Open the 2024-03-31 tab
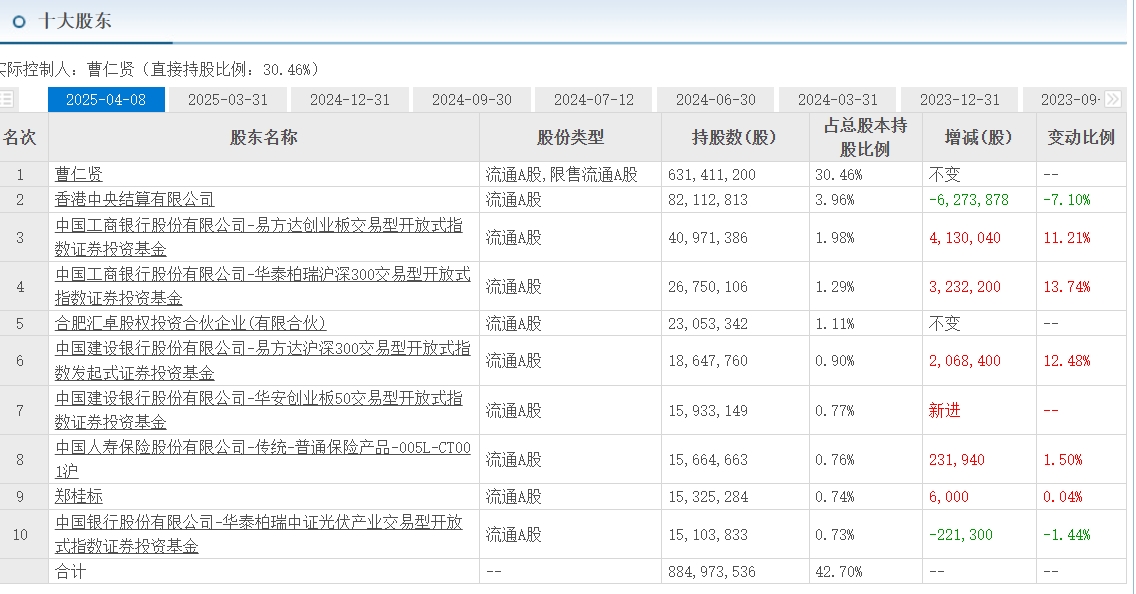Screen dimensions: 1136x594 point(838,100)
